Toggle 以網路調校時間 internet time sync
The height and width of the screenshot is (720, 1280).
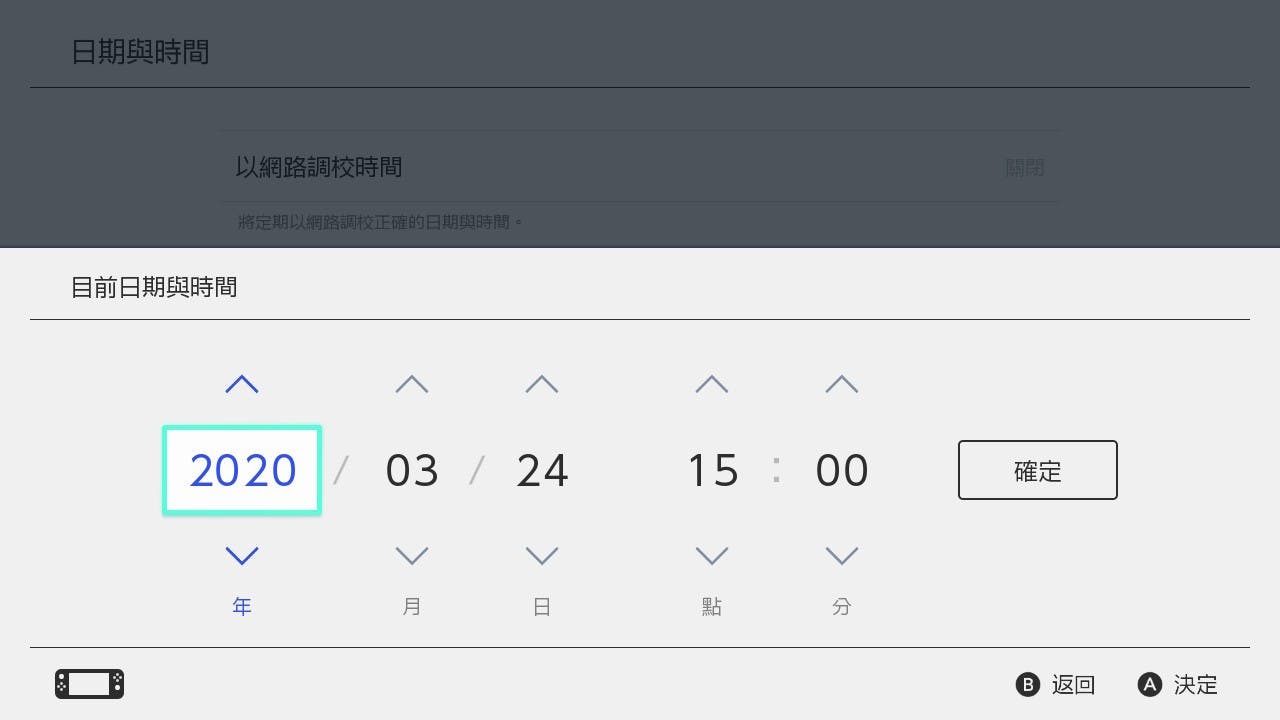coord(640,167)
